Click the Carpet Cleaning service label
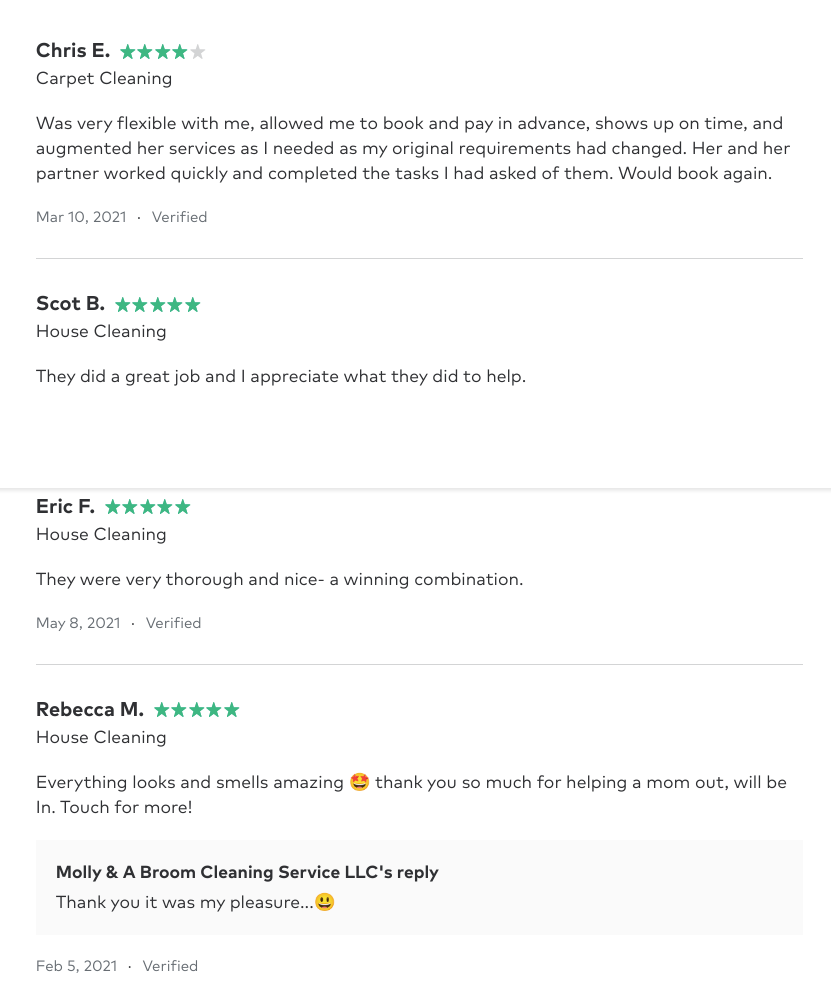831x993 pixels. (x=104, y=78)
